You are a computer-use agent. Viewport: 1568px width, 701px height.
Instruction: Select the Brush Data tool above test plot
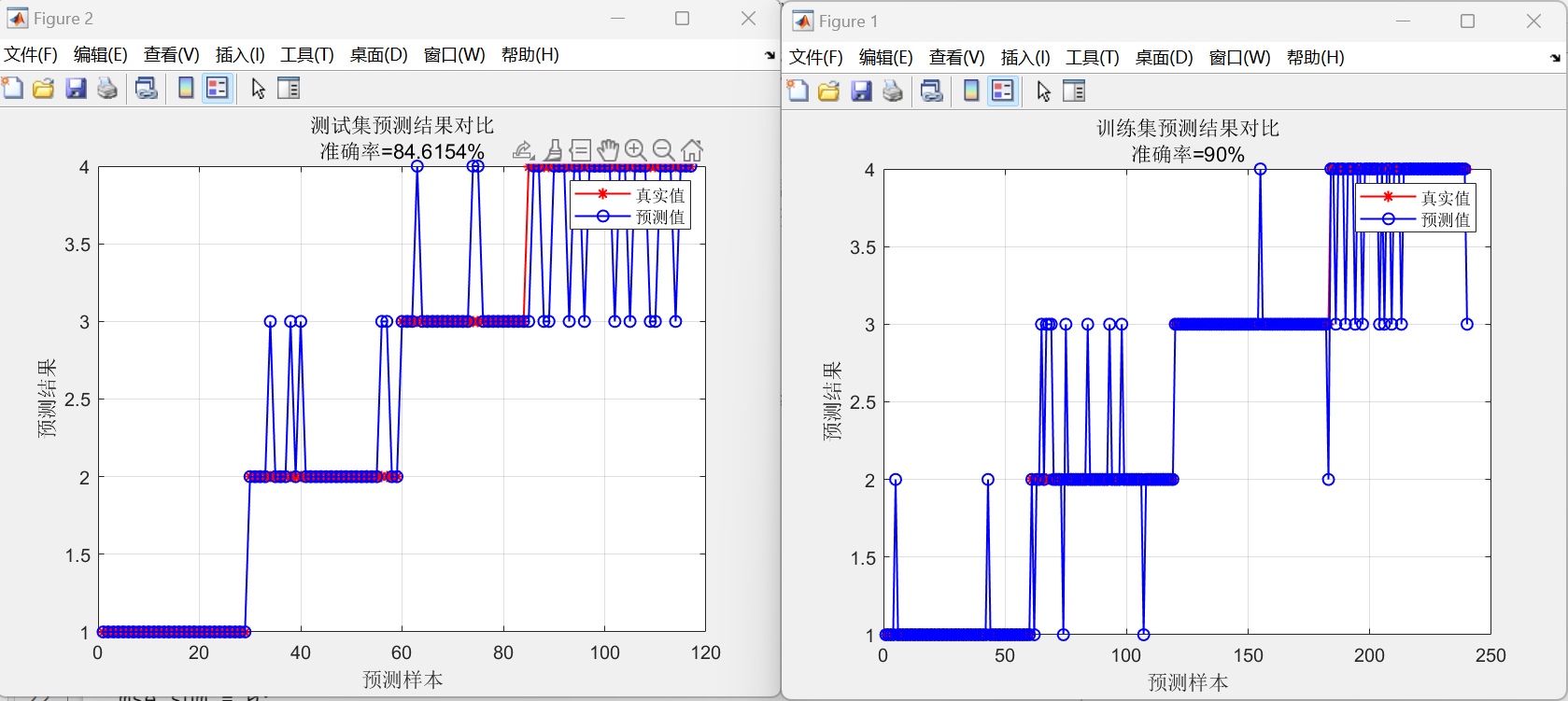coord(553,150)
